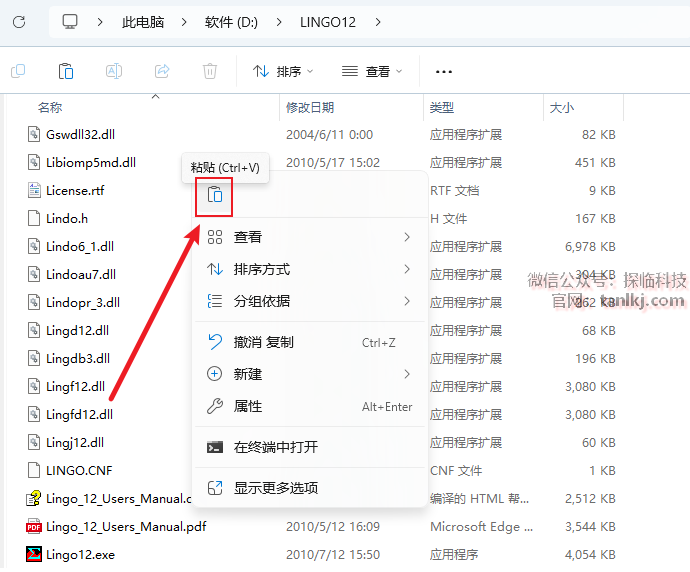Click the paste icon in context menu

(214, 194)
